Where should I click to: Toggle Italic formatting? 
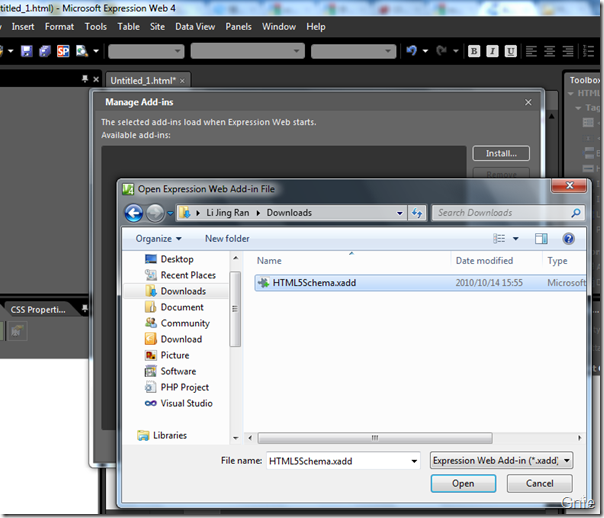492,51
